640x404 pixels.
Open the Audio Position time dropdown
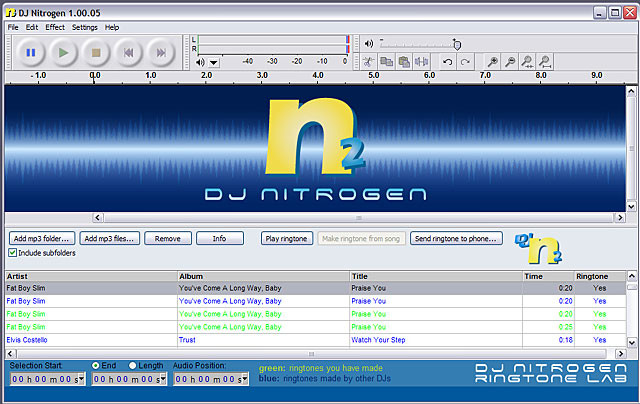(245, 379)
